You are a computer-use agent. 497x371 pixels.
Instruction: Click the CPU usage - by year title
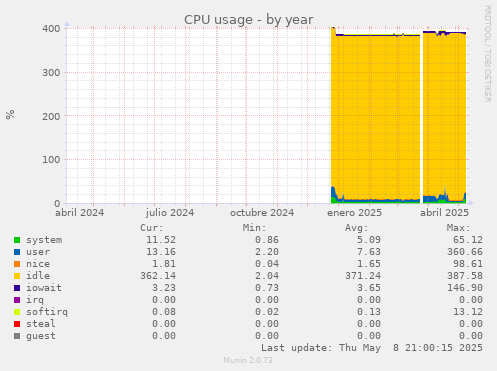tap(248, 20)
